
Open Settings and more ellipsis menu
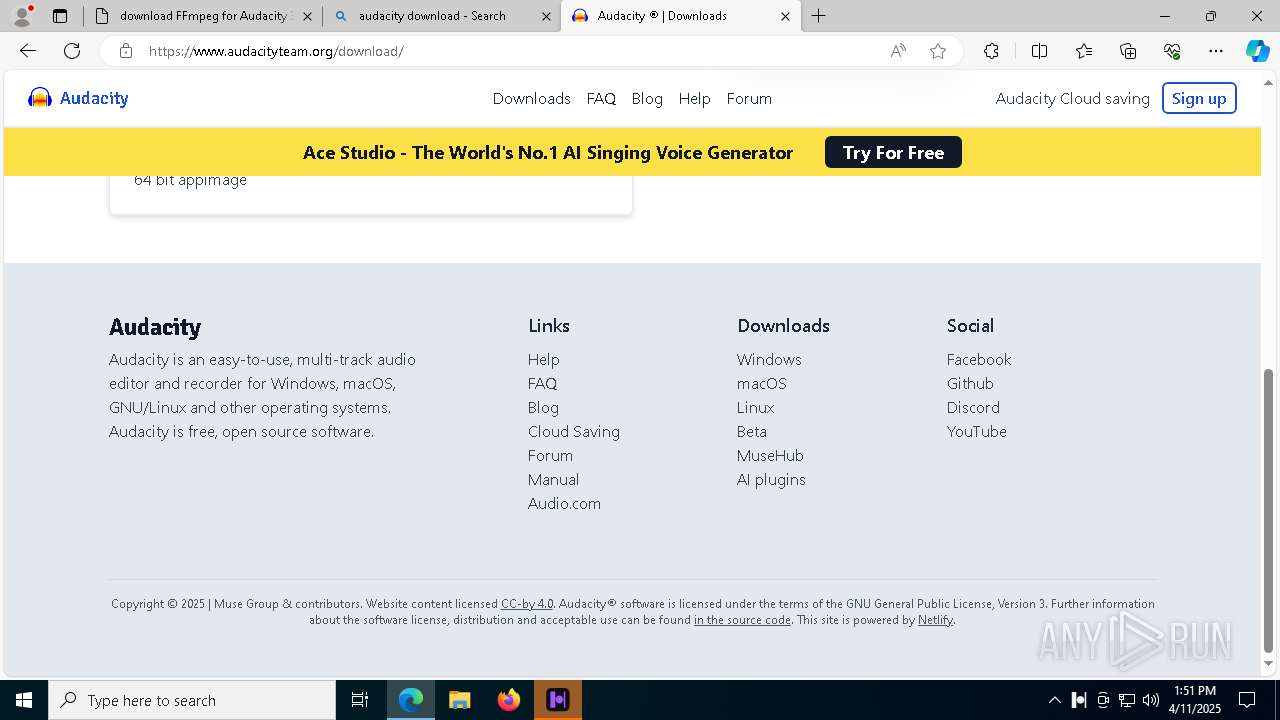click(x=1216, y=51)
